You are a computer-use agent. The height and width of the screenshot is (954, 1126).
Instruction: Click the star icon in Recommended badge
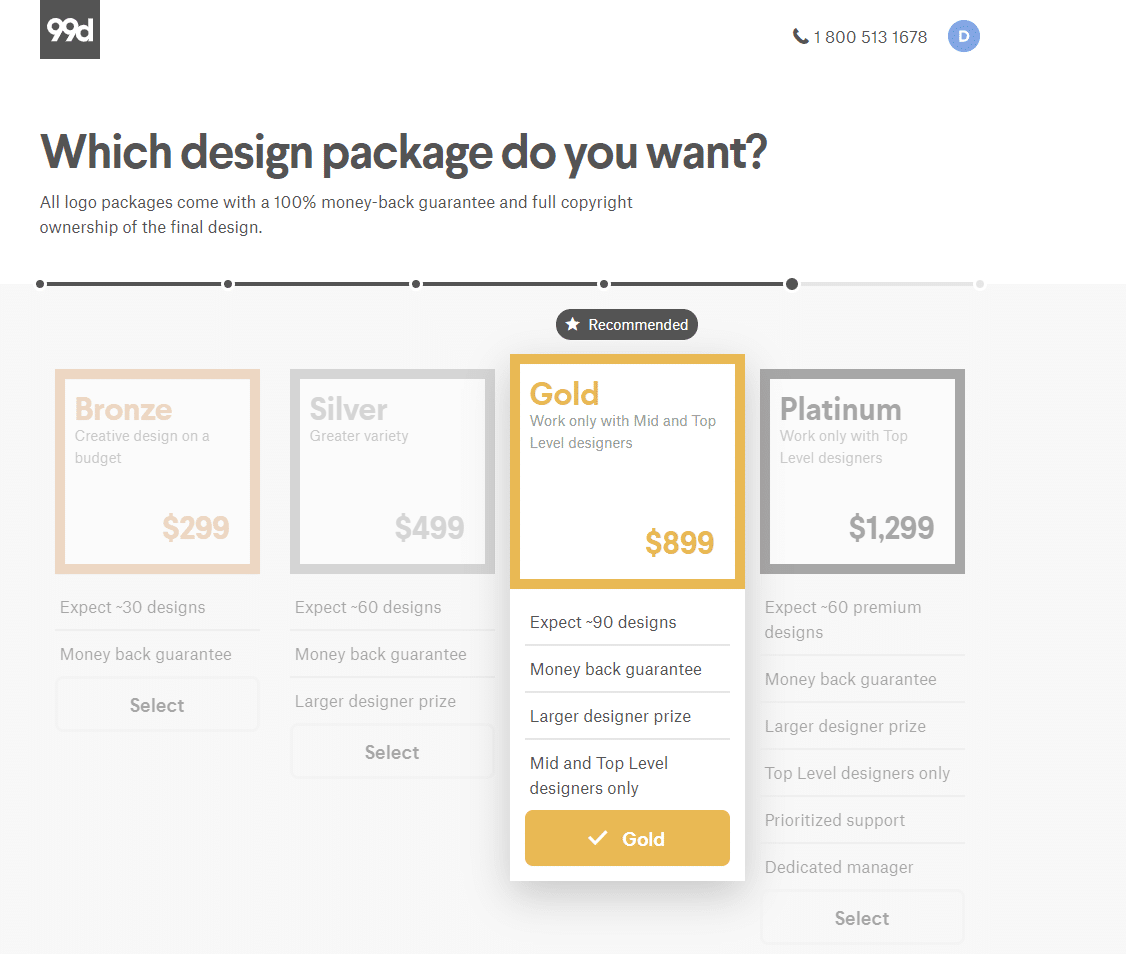[572, 325]
